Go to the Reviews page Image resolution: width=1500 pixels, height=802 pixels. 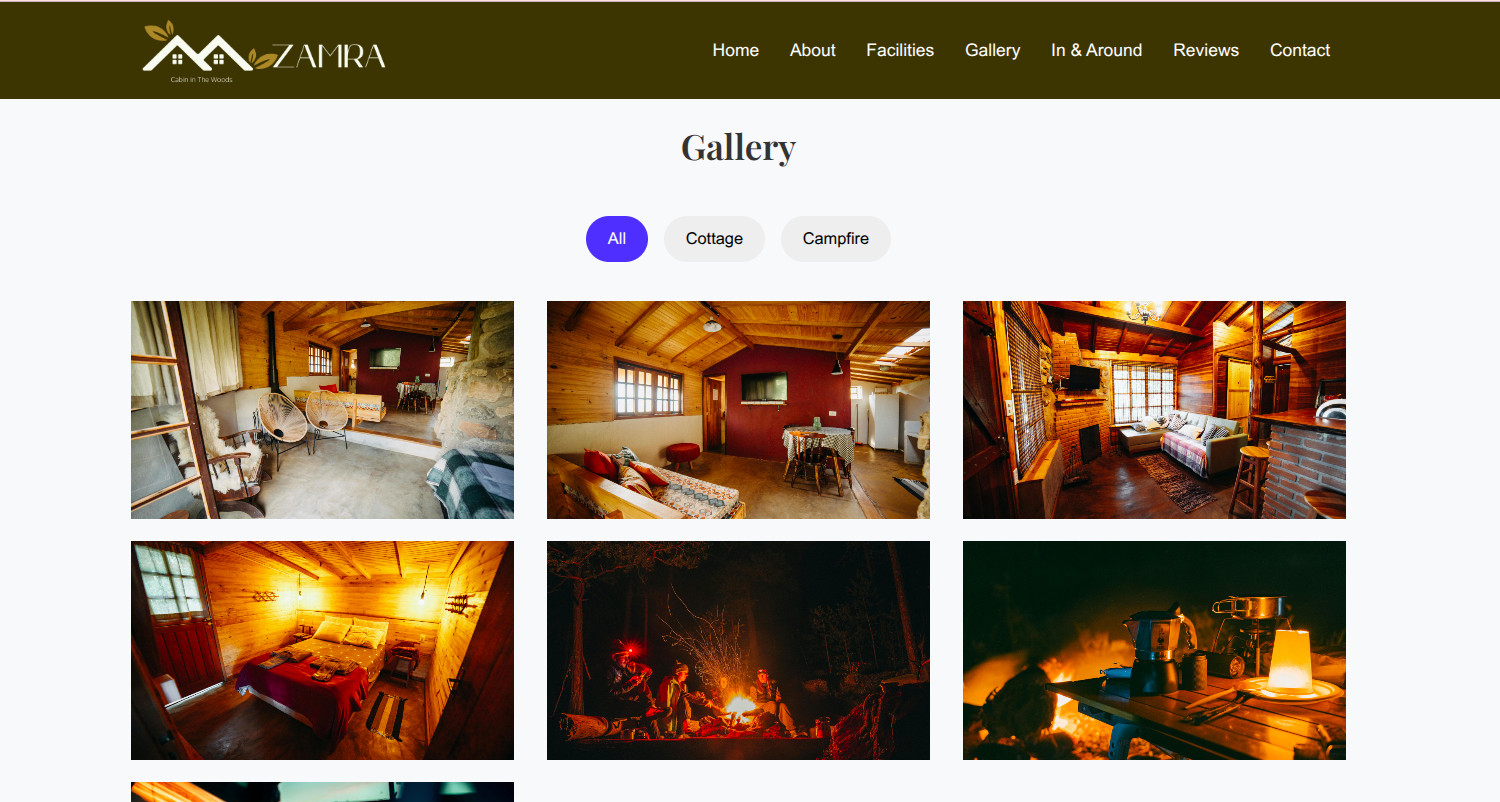coord(1206,50)
